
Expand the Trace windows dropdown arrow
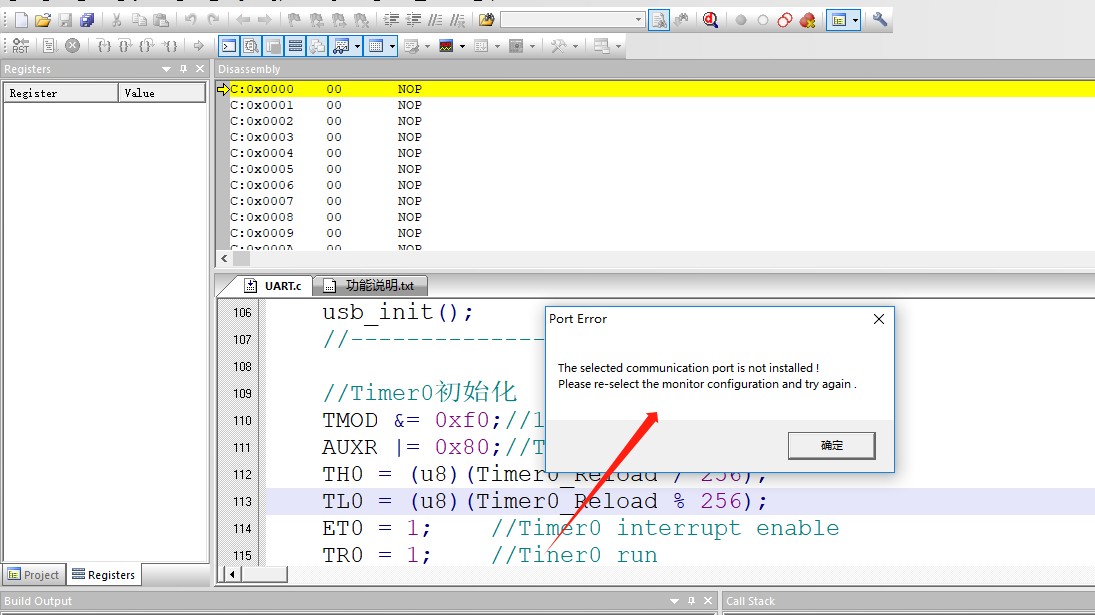497,46
